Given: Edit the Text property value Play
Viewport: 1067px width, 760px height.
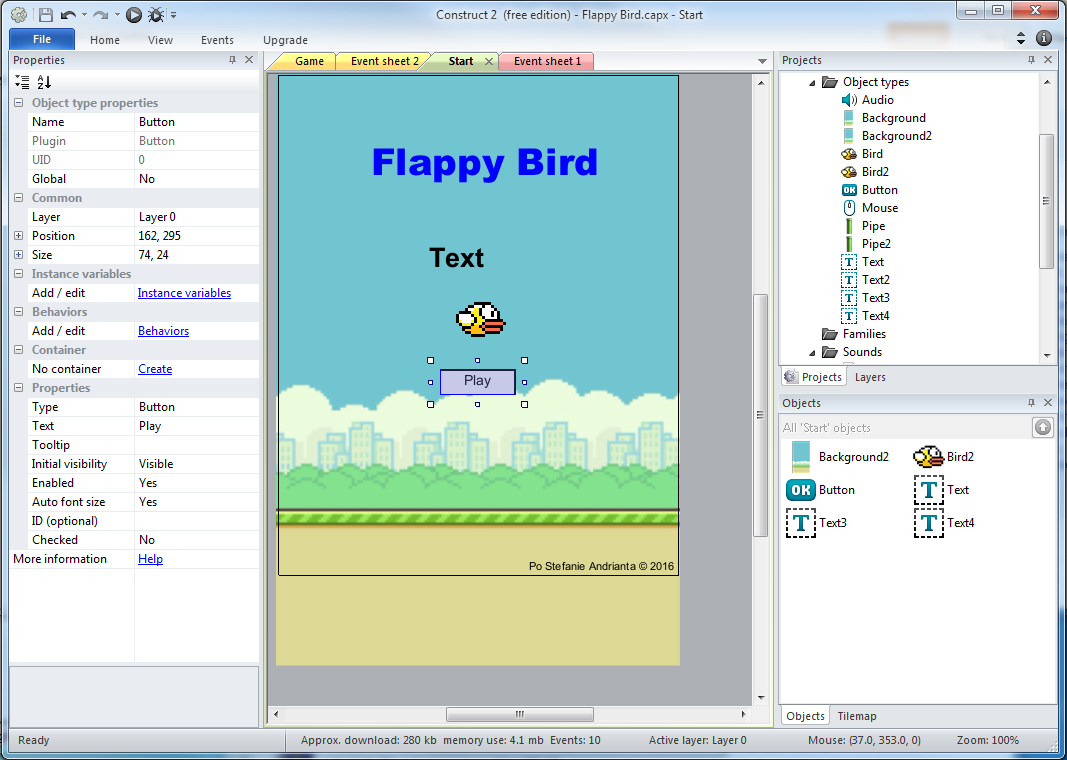Looking at the screenshot, I should coord(197,426).
